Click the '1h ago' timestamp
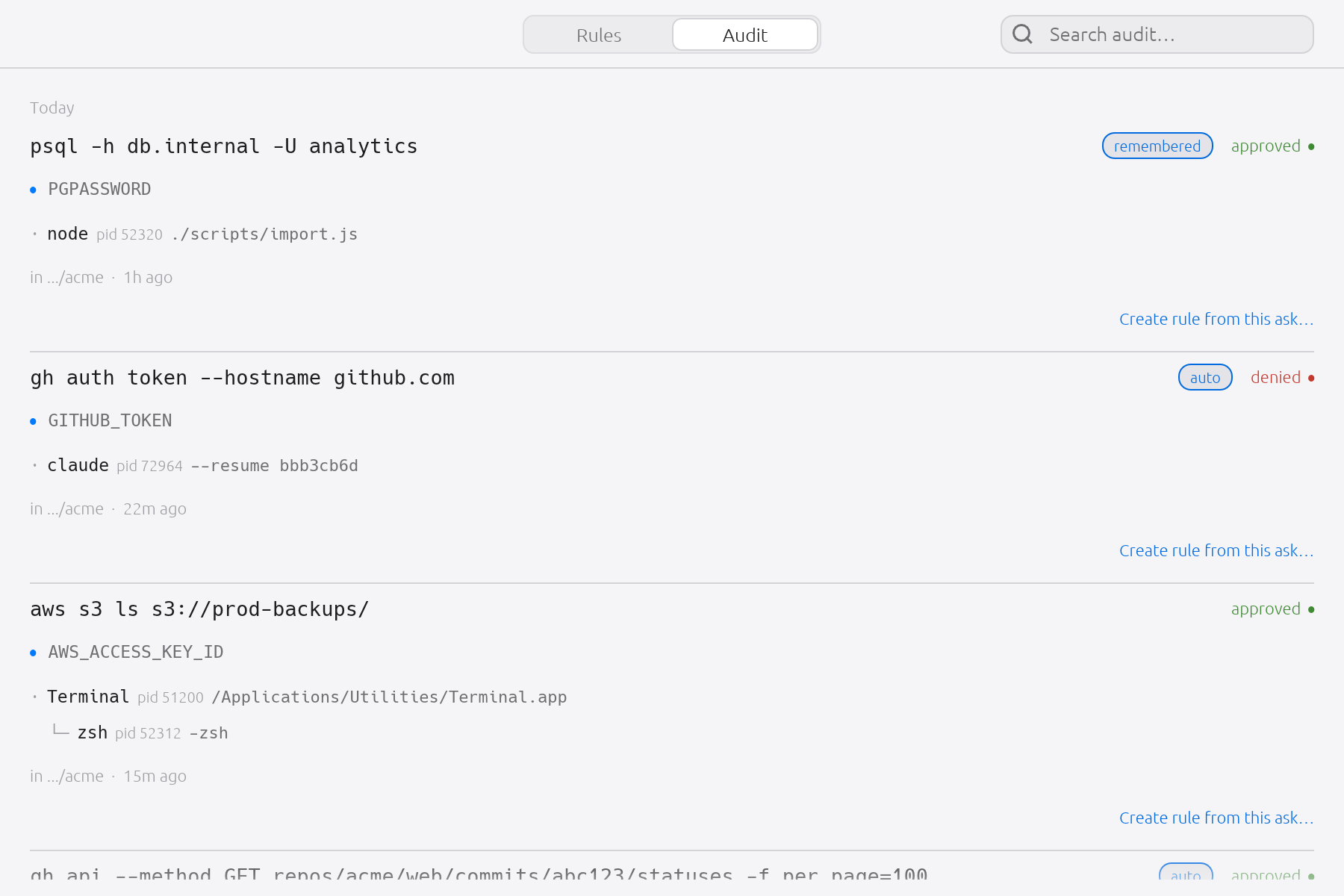The height and width of the screenshot is (896, 1344). (x=148, y=278)
